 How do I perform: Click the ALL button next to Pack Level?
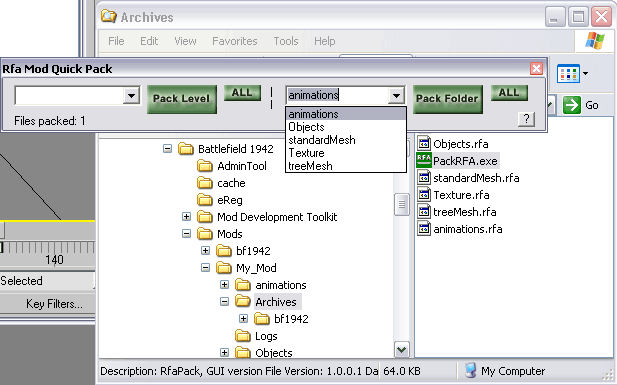coord(242,93)
